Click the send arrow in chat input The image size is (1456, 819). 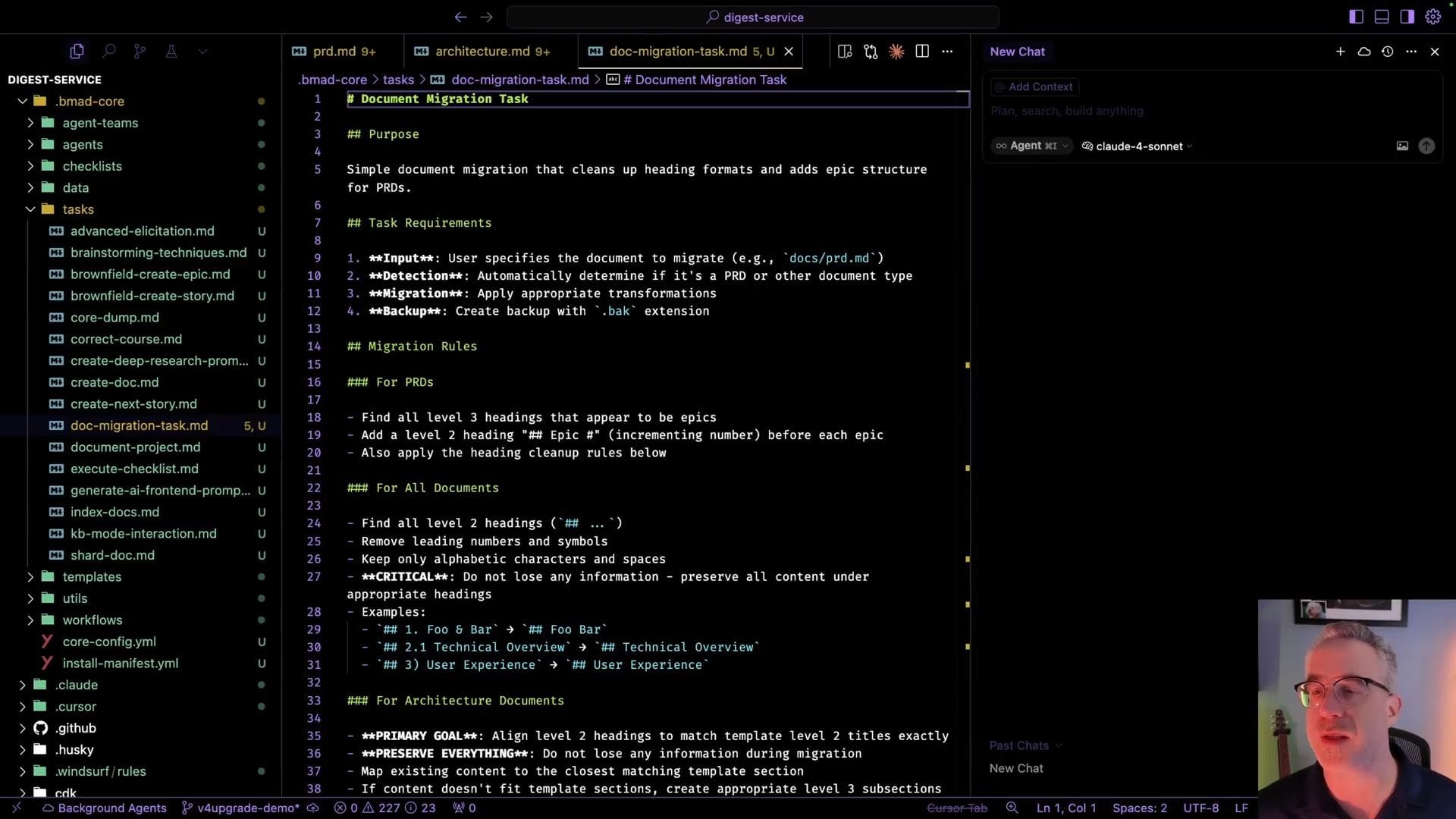pos(1426,146)
